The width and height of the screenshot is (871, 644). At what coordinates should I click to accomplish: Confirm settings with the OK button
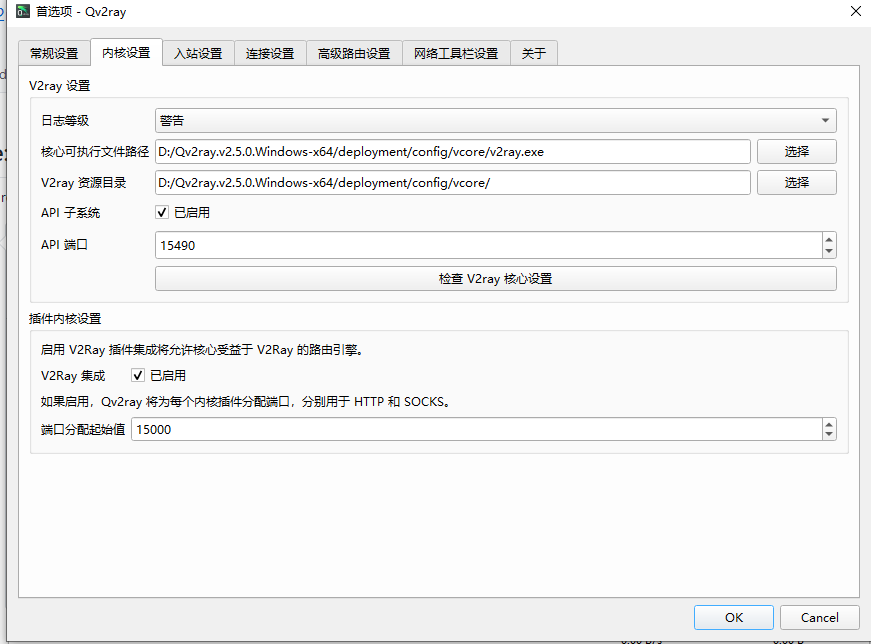[733, 617]
